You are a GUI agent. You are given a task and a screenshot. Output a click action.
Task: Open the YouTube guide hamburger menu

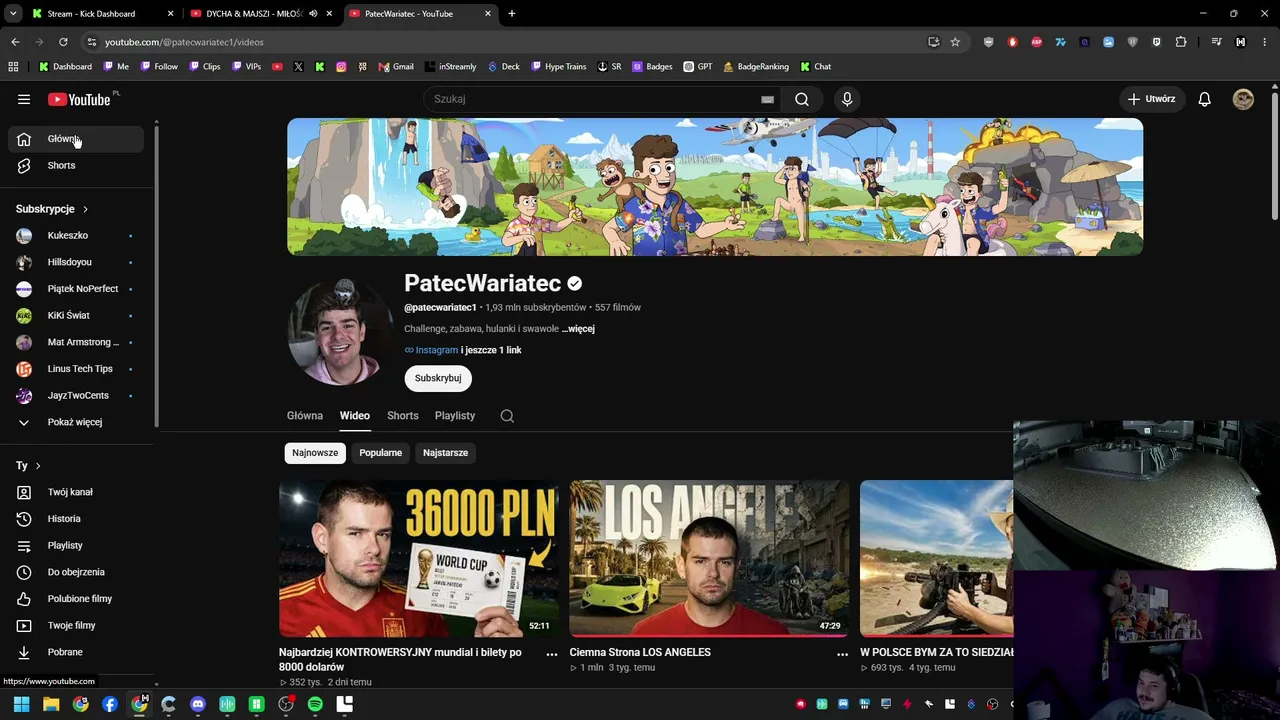(24, 99)
